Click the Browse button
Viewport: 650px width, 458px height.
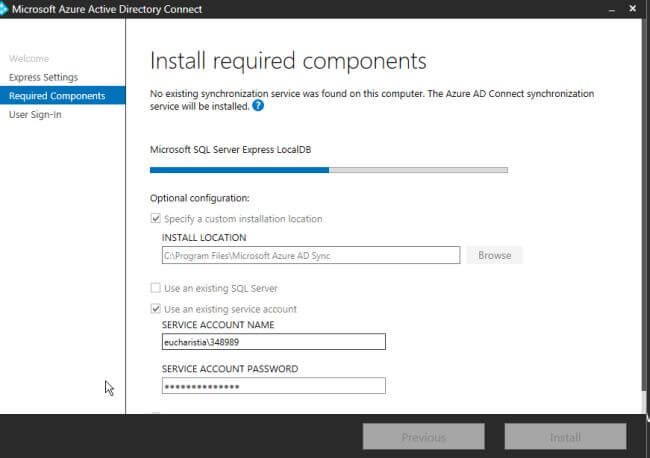coord(494,255)
